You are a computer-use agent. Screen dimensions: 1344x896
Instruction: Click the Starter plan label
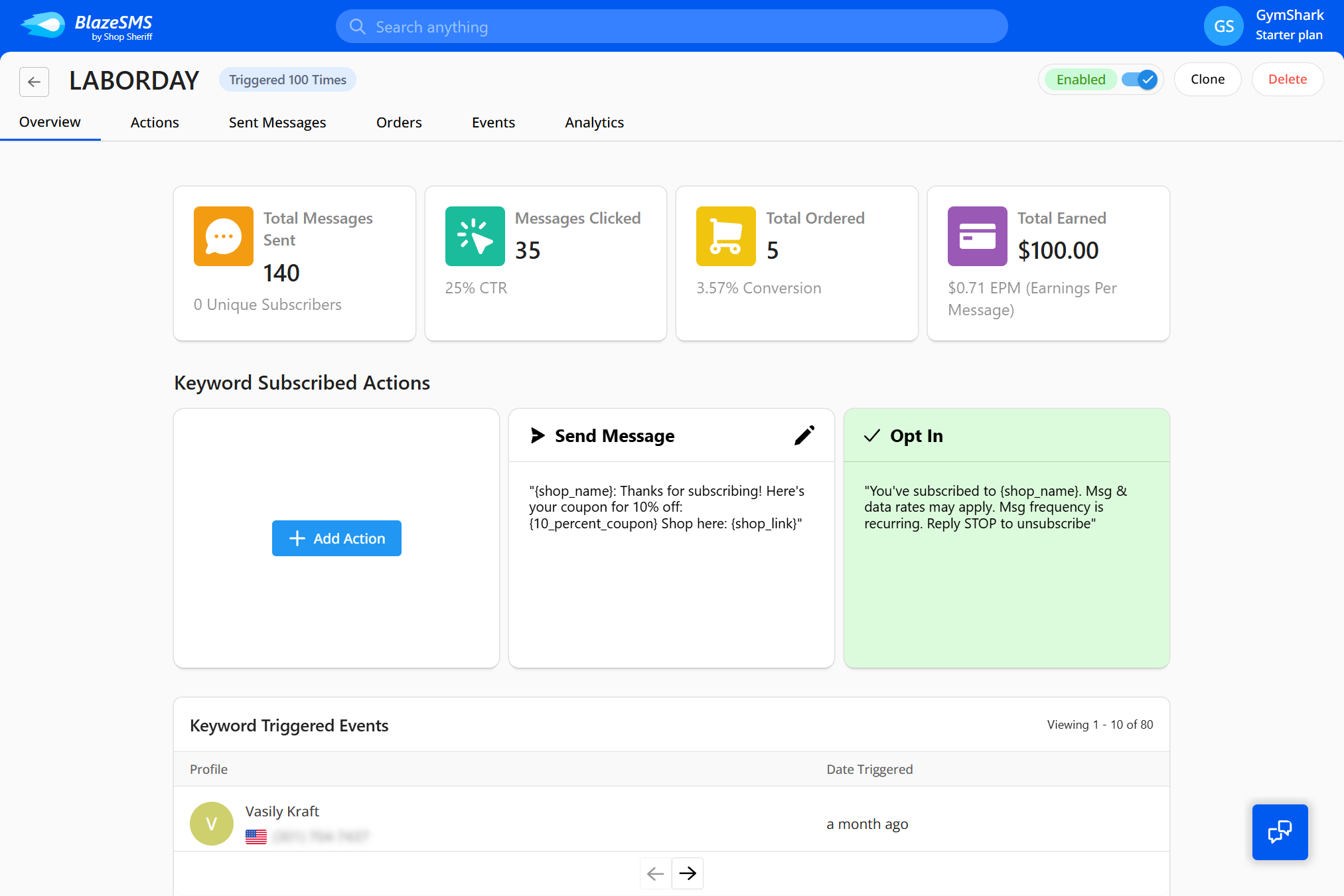point(1289,35)
